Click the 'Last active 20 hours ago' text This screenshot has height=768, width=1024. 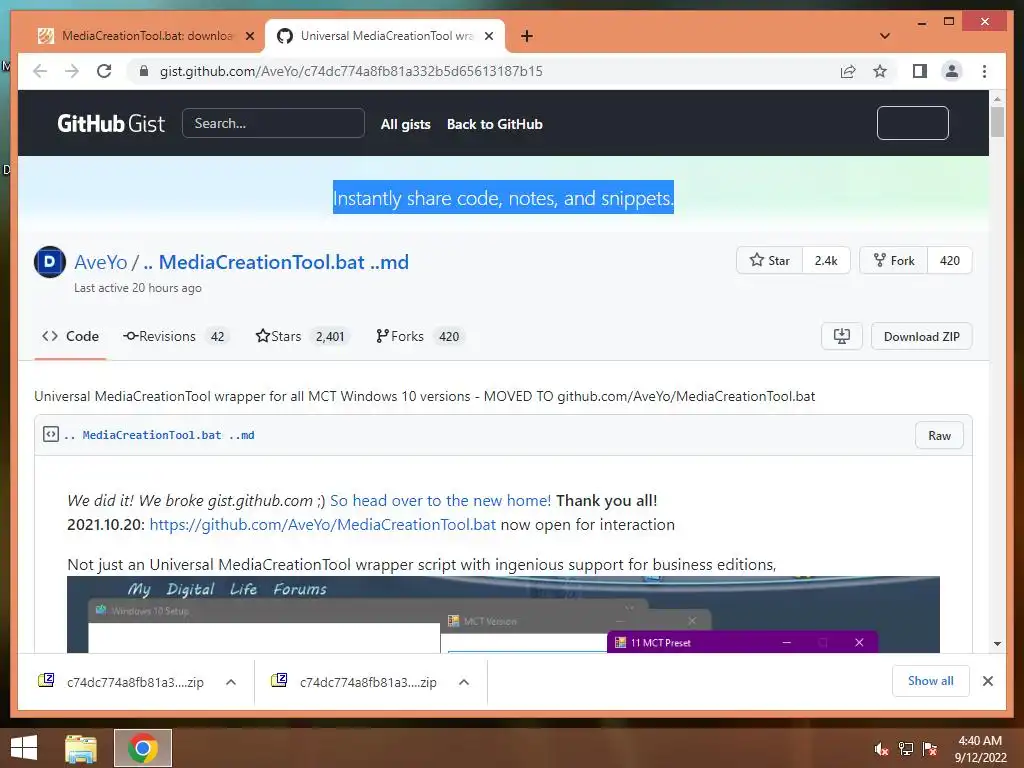(x=138, y=288)
